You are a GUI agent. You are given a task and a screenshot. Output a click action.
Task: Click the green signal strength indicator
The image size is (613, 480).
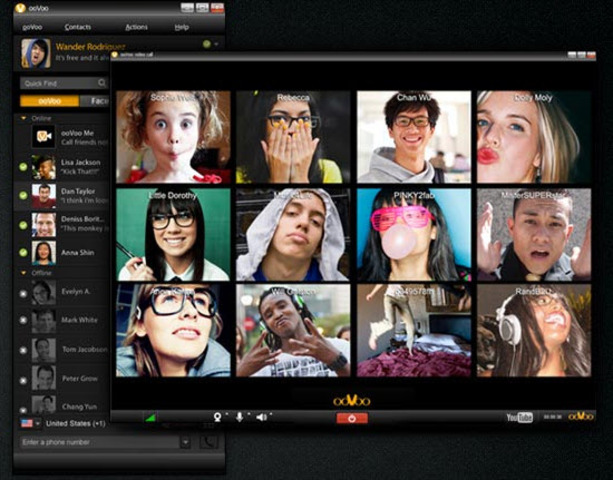point(151,418)
